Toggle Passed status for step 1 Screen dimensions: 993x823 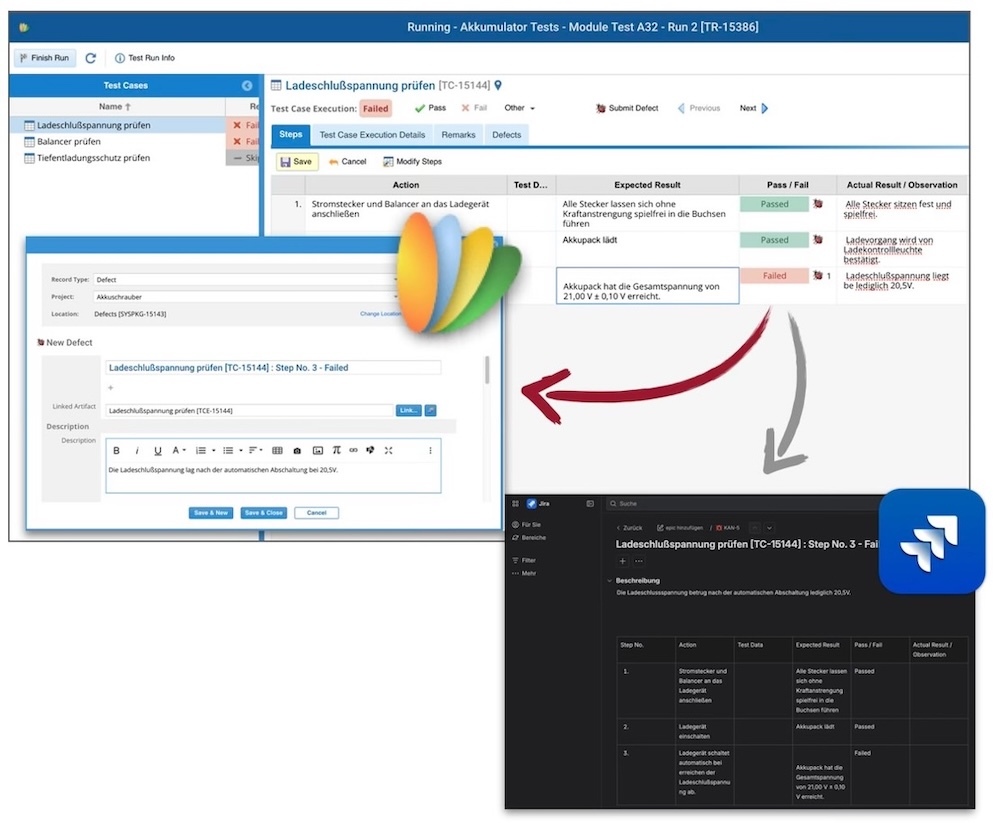pyautogui.click(x=774, y=204)
